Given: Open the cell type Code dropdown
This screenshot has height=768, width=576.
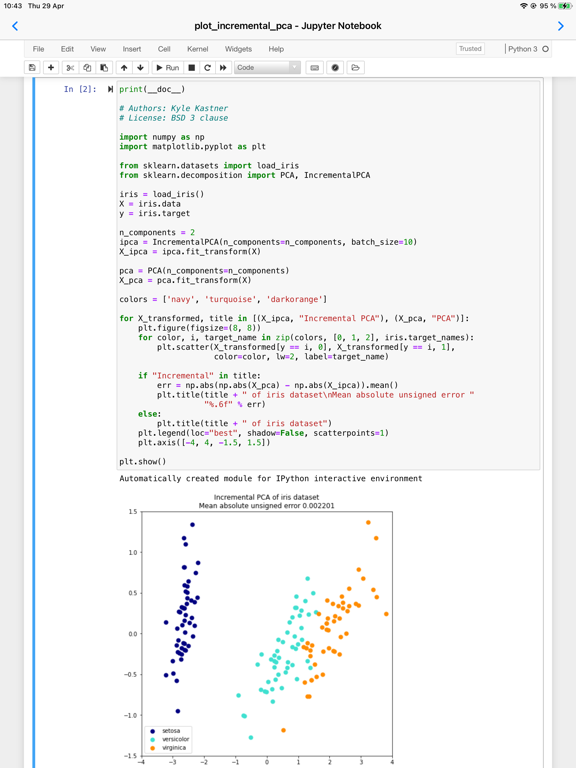Looking at the screenshot, I should coord(267,68).
